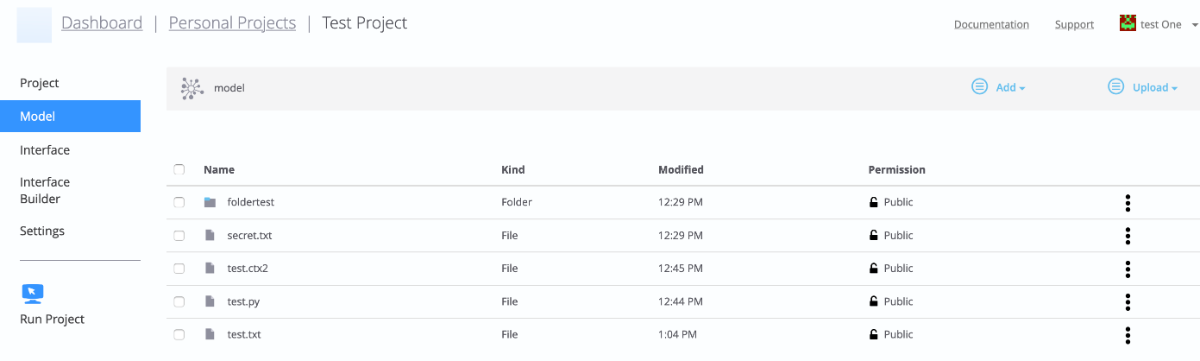
Task: Open three-dot menu for foldertest row
Action: point(1127,202)
